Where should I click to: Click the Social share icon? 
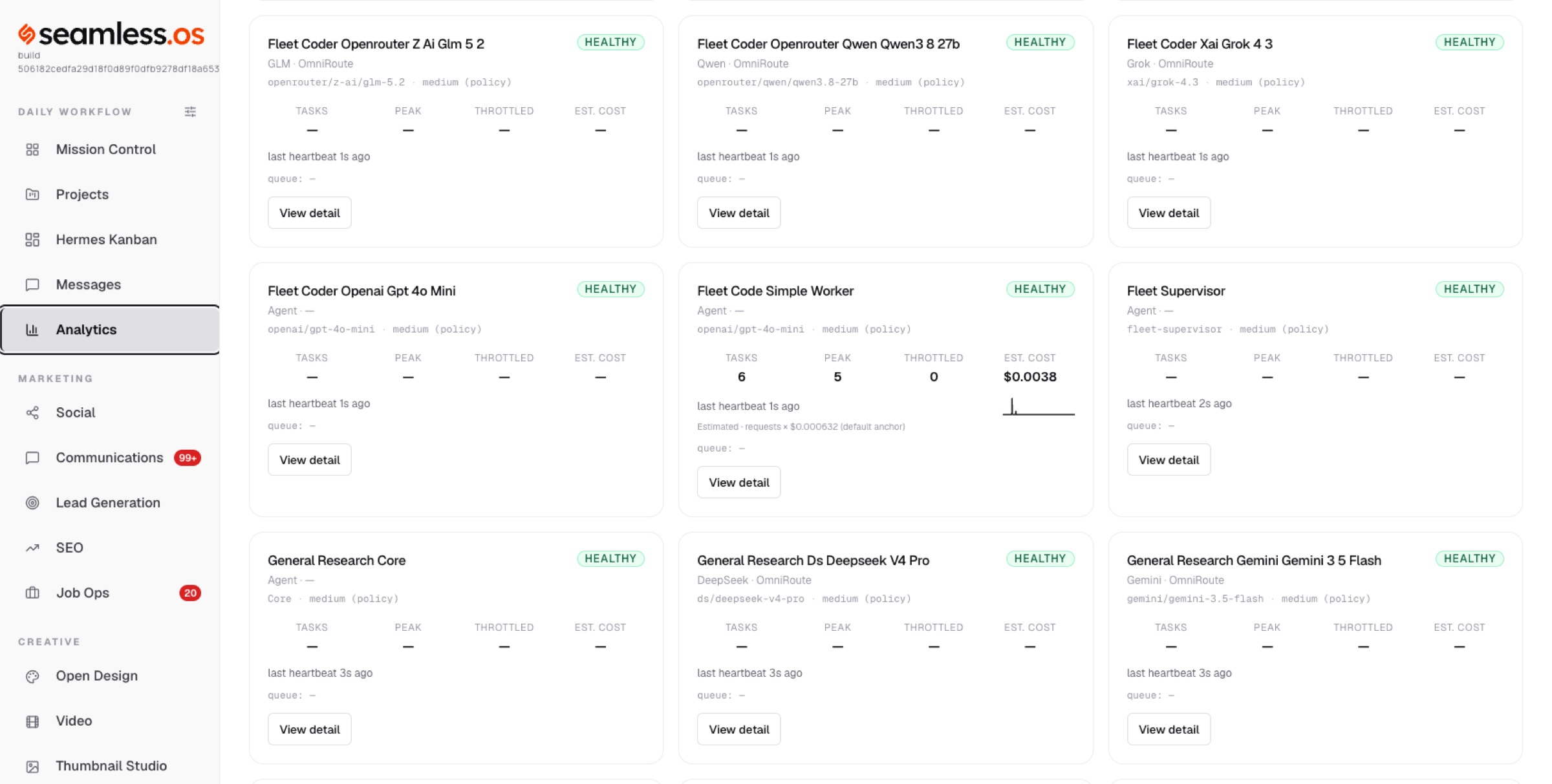[x=32, y=412]
